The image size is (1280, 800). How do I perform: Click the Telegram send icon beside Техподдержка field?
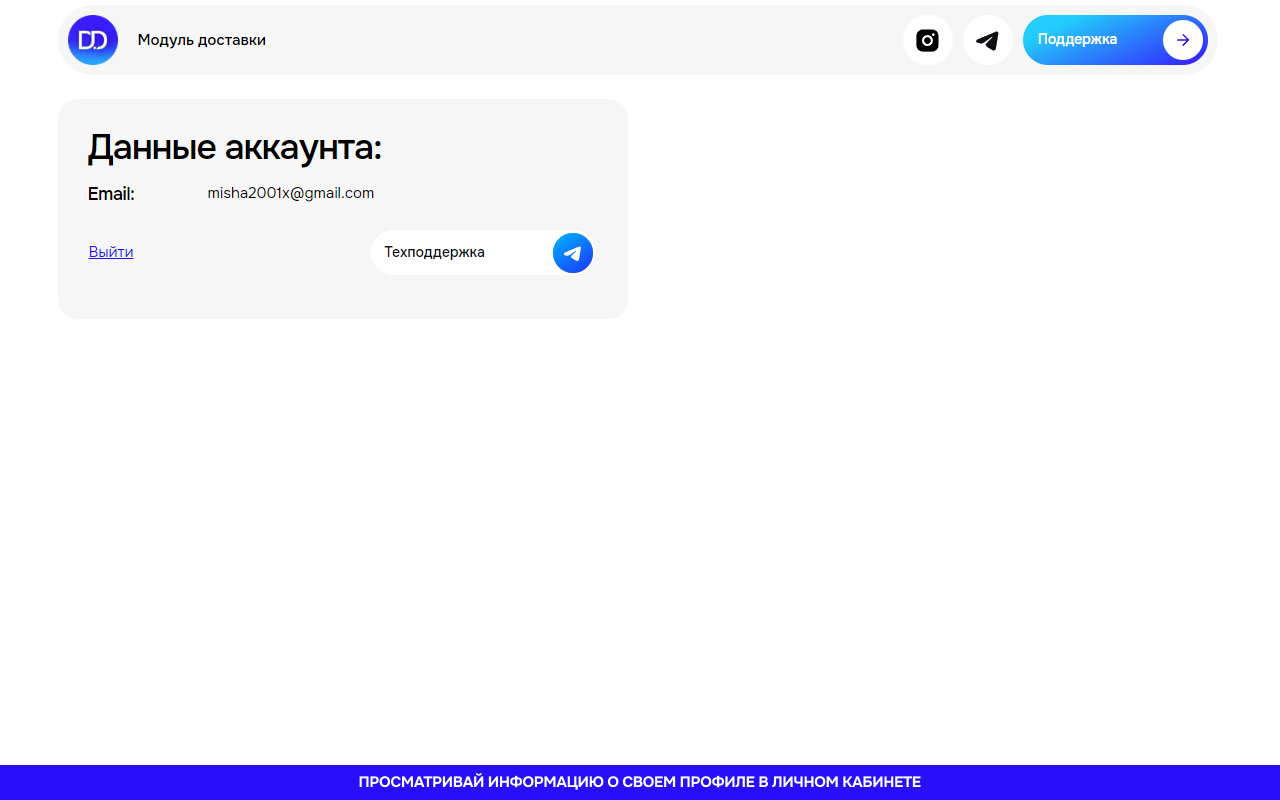pos(572,253)
